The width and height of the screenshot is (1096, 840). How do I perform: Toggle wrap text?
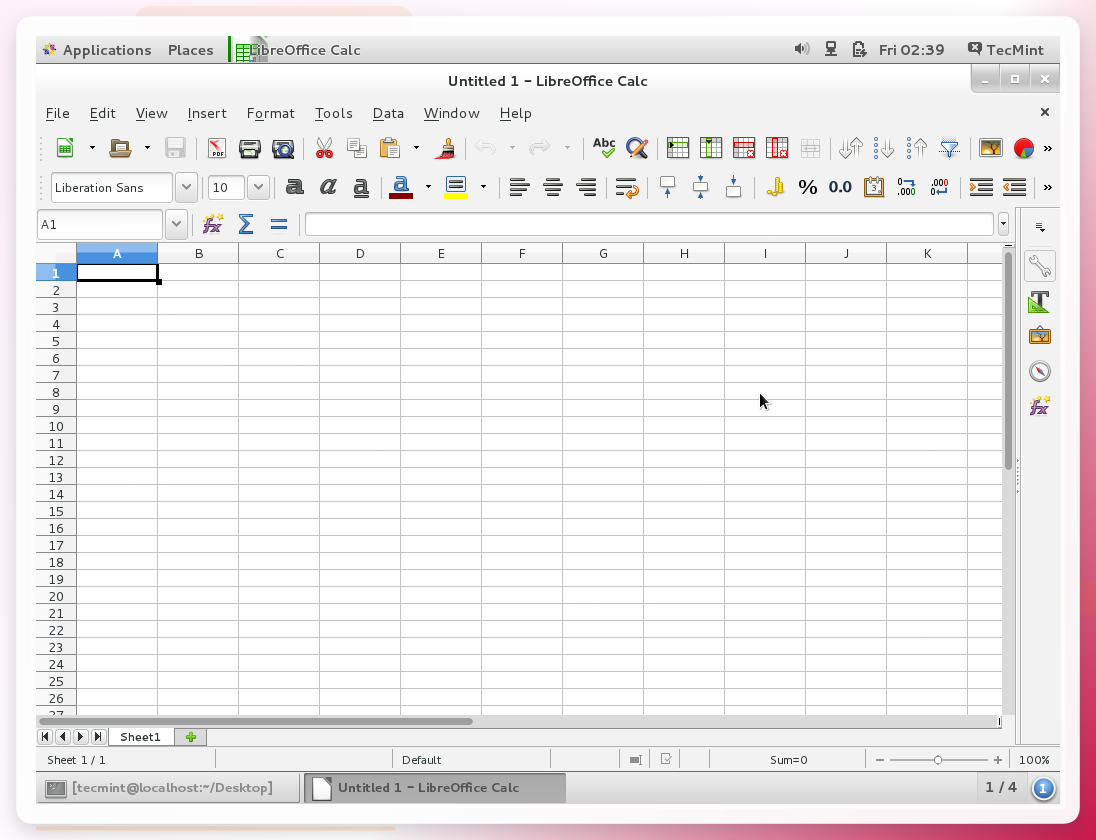point(626,187)
